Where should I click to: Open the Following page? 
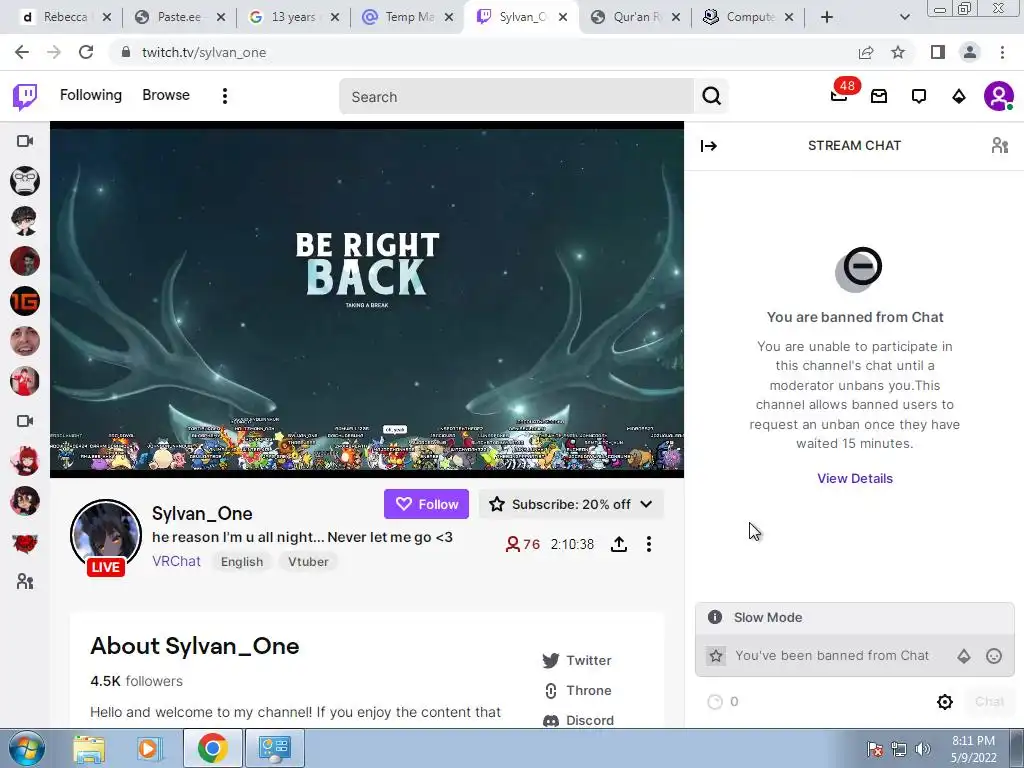pos(91,95)
